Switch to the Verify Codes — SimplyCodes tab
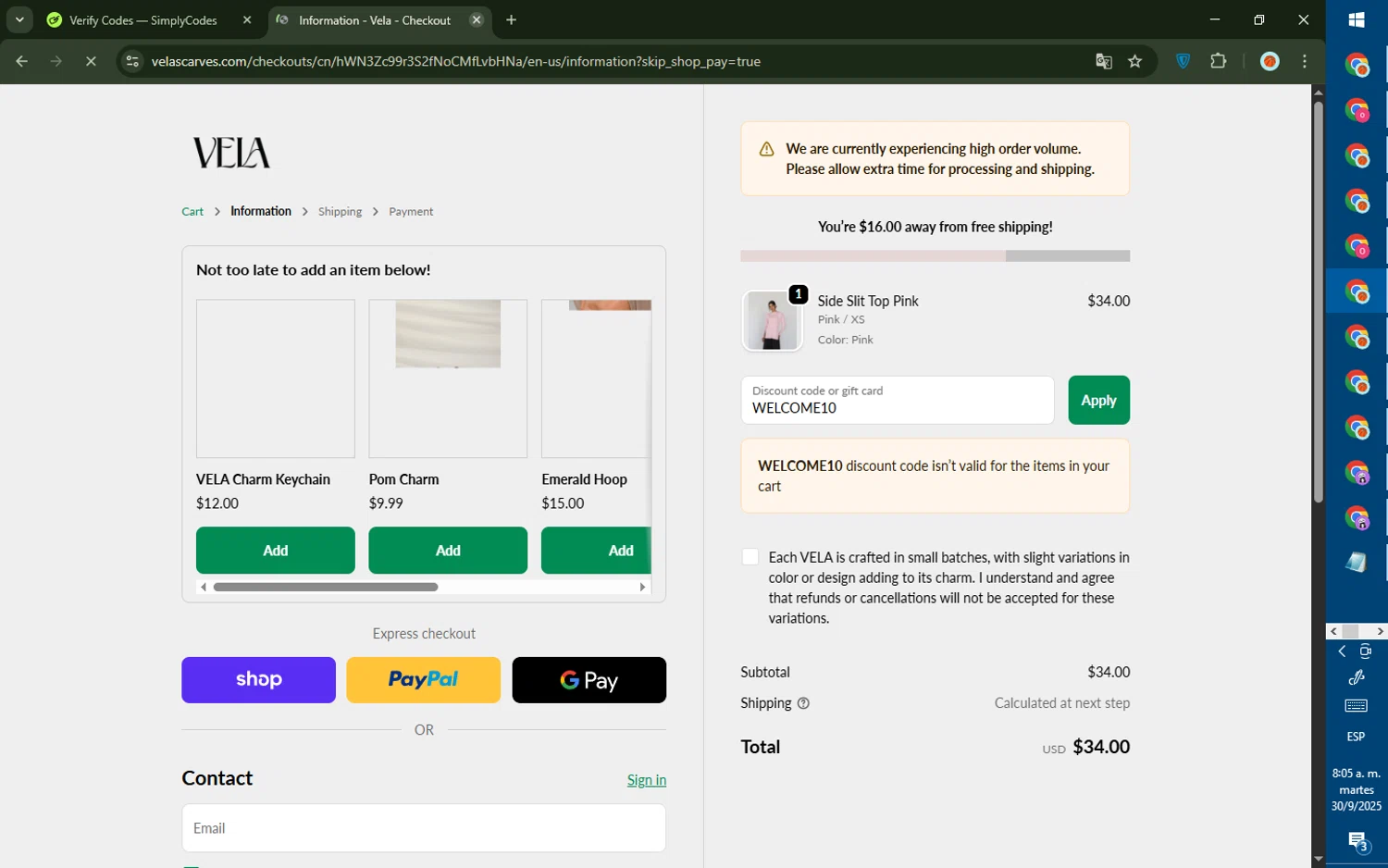This screenshot has height=868, width=1388. coord(143,20)
